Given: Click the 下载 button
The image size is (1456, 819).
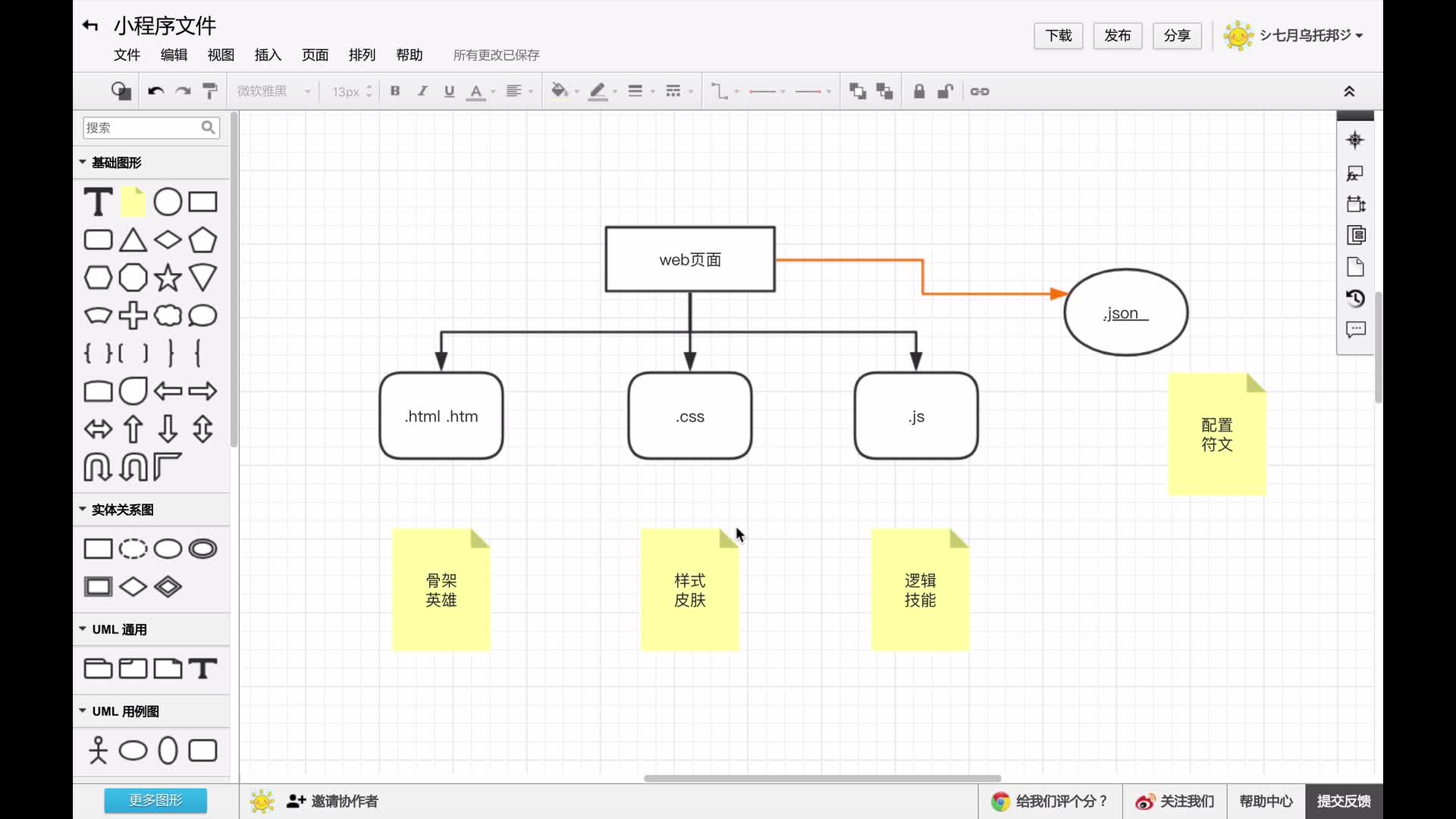Looking at the screenshot, I should [1058, 36].
